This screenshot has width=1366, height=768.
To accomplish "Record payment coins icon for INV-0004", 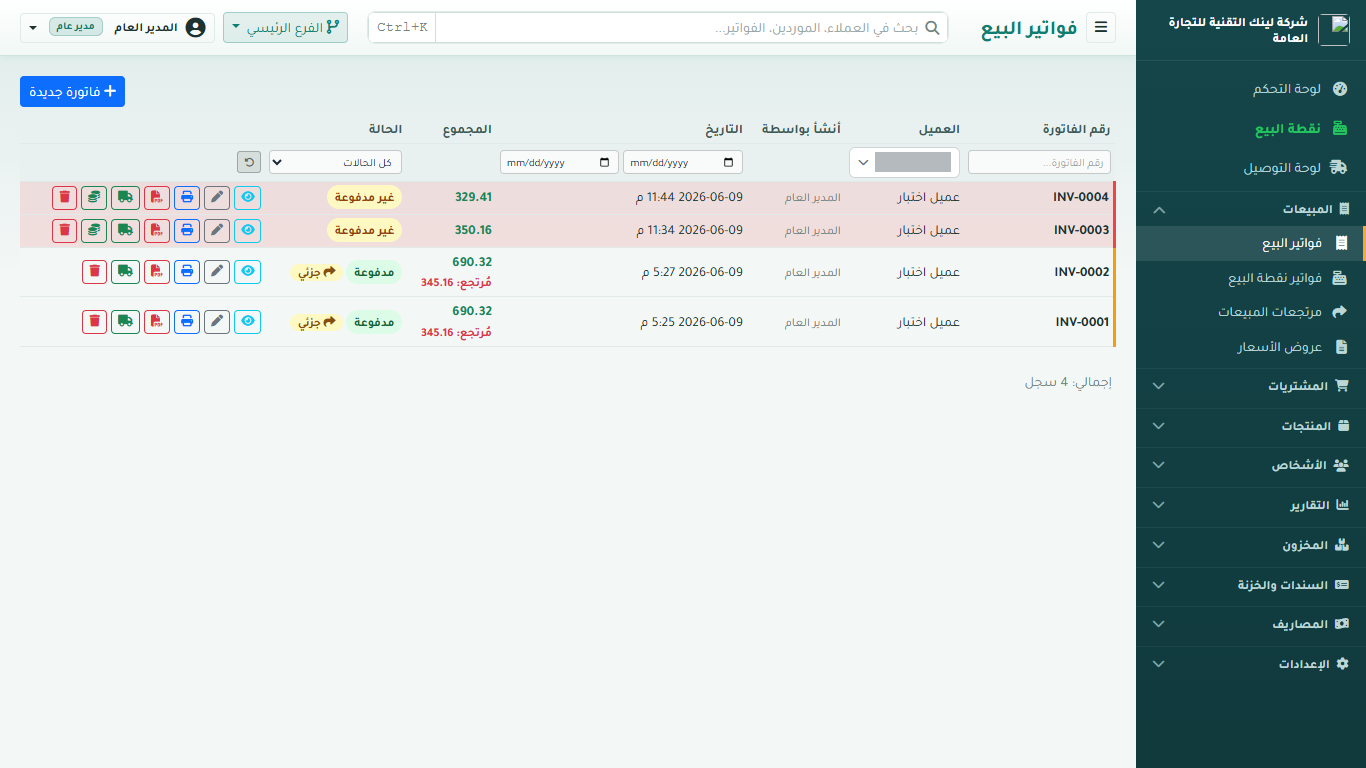I will click(x=94, y=197).
